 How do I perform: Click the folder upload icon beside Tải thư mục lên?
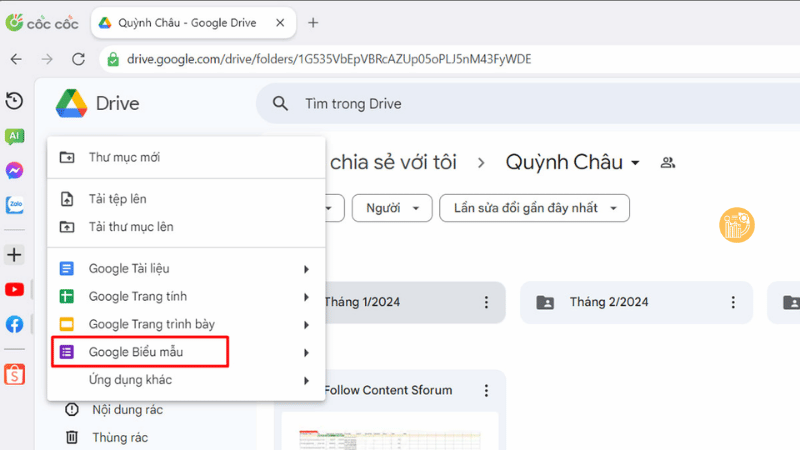pos(67,227)
